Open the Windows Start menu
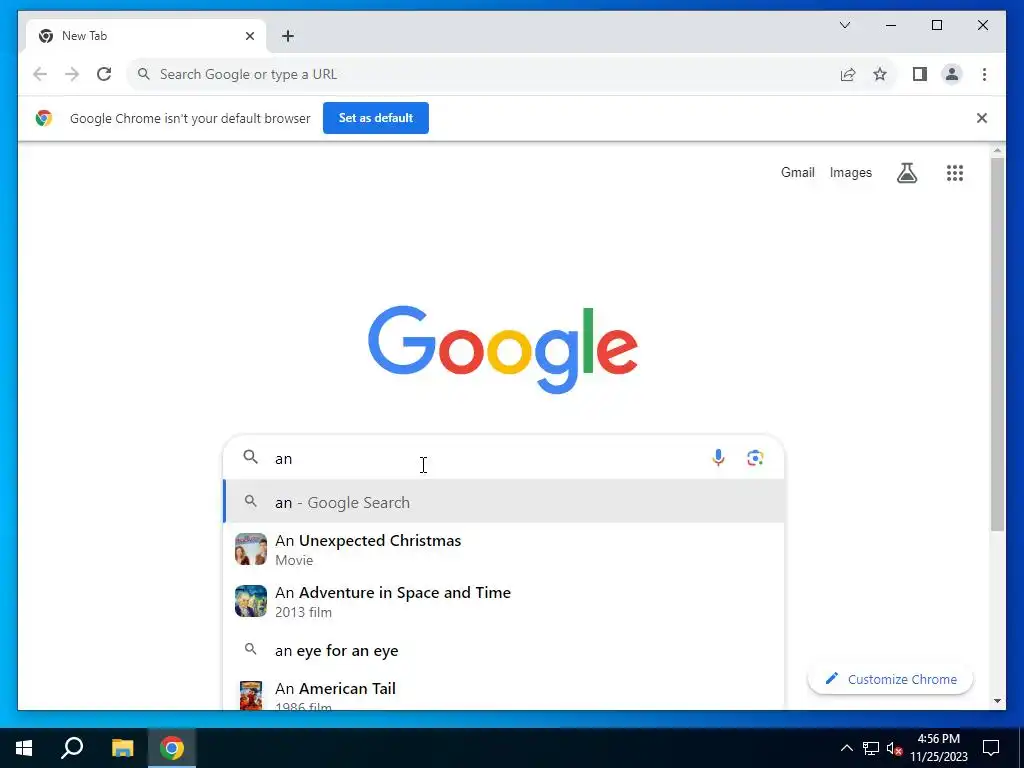 pos(24,748)
